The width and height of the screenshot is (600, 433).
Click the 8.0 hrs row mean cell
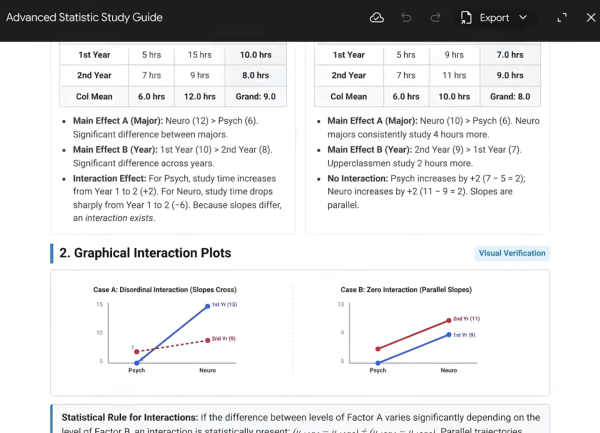pyautogui.click(x=256, y=75)
